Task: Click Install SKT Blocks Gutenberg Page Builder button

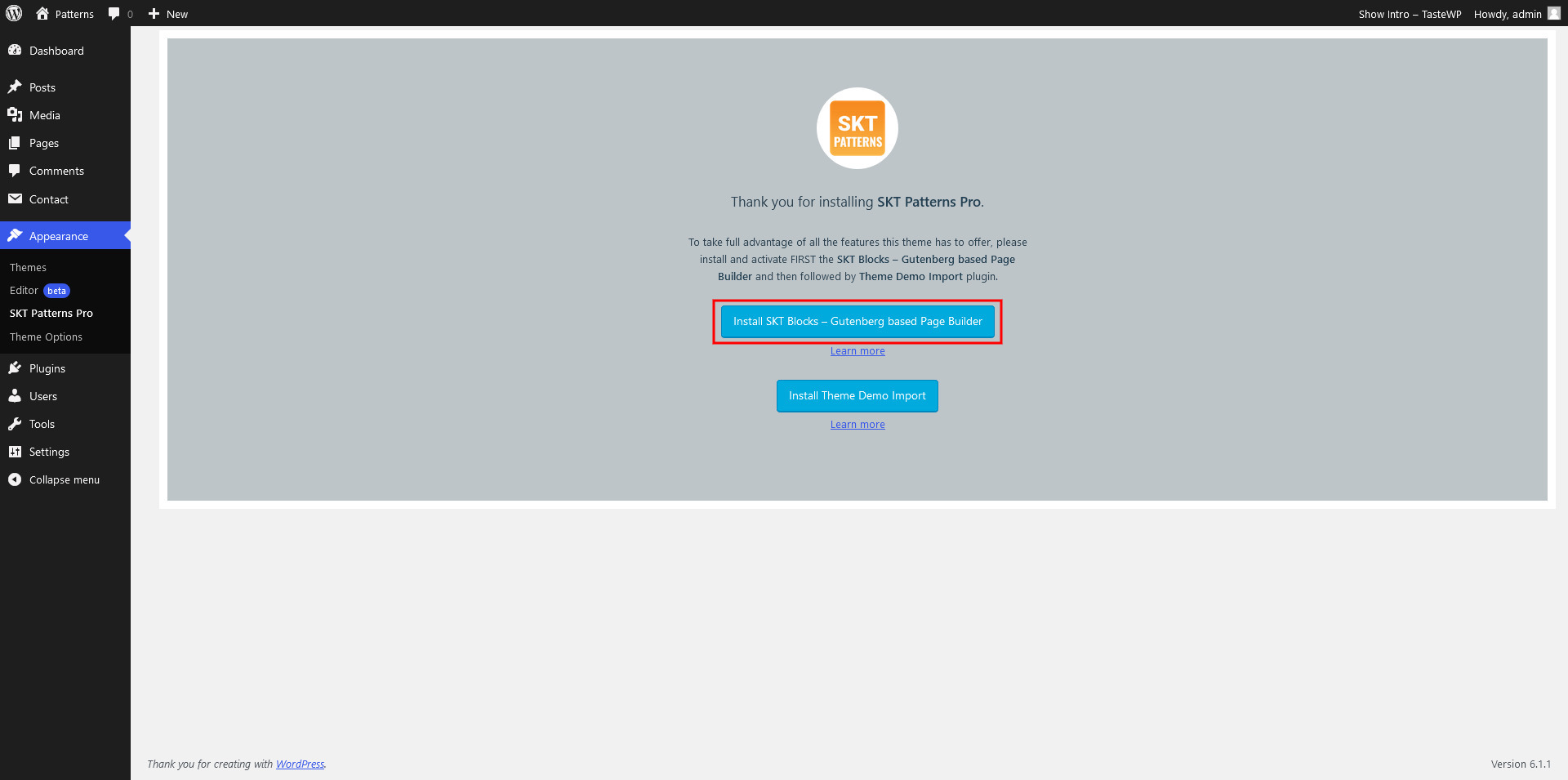Action: click(857, 321)
